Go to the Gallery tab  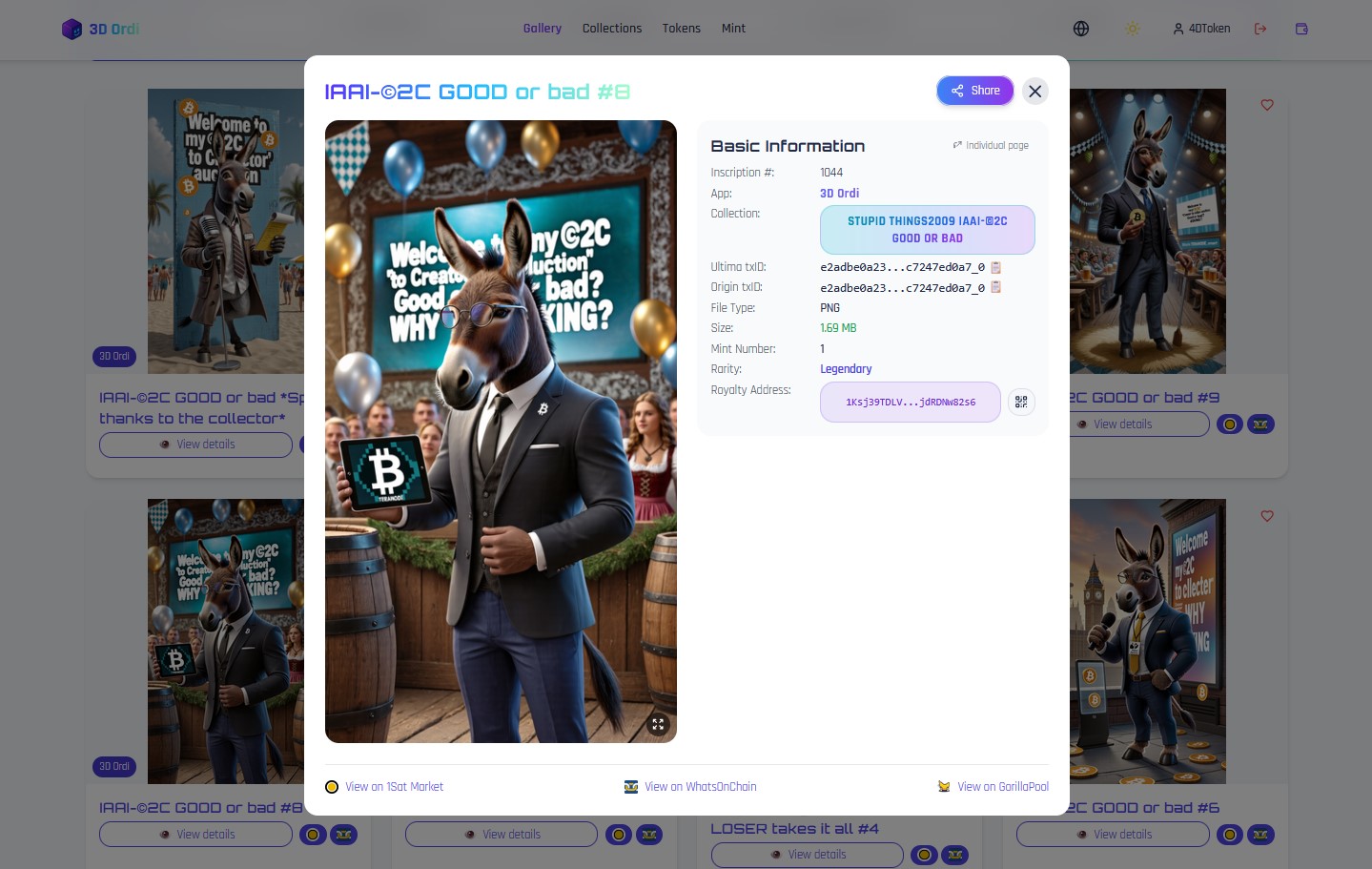pos(543,29)
